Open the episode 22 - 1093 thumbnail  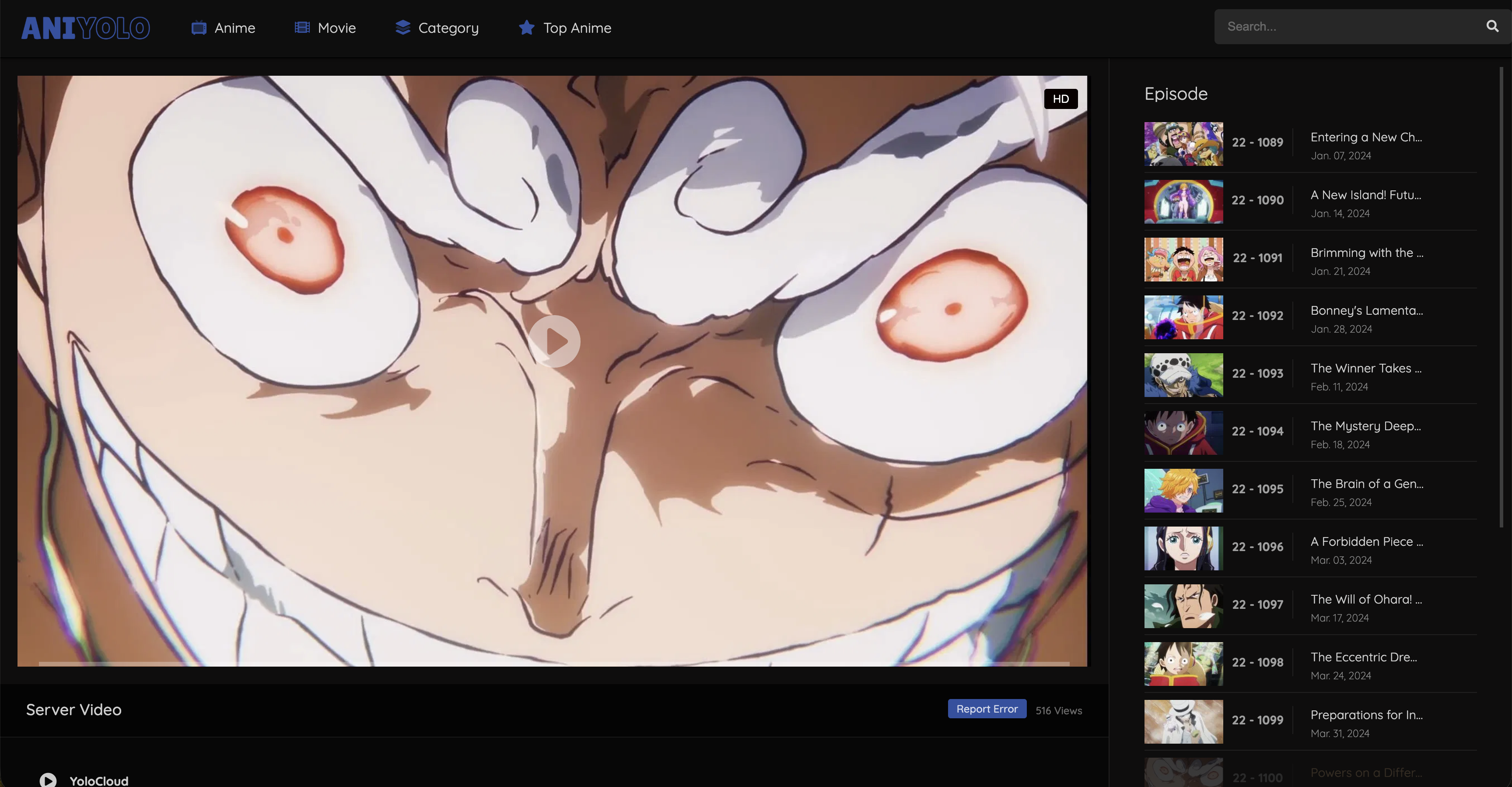(1183, 375)
